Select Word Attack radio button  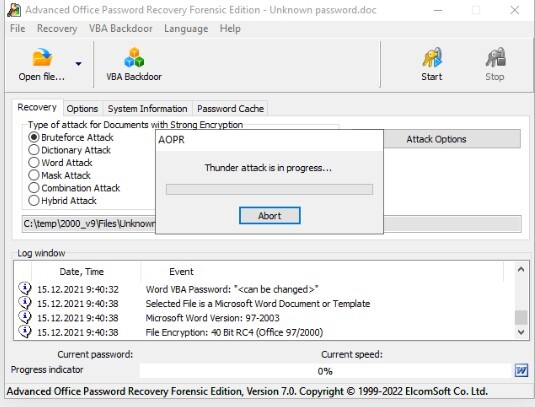point(34,162)
